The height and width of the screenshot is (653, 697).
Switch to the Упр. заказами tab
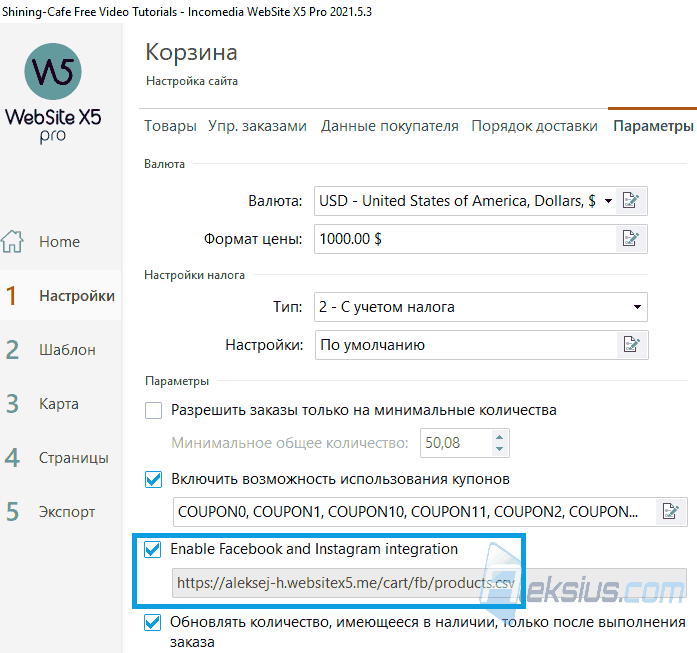[x=257, y=126]
